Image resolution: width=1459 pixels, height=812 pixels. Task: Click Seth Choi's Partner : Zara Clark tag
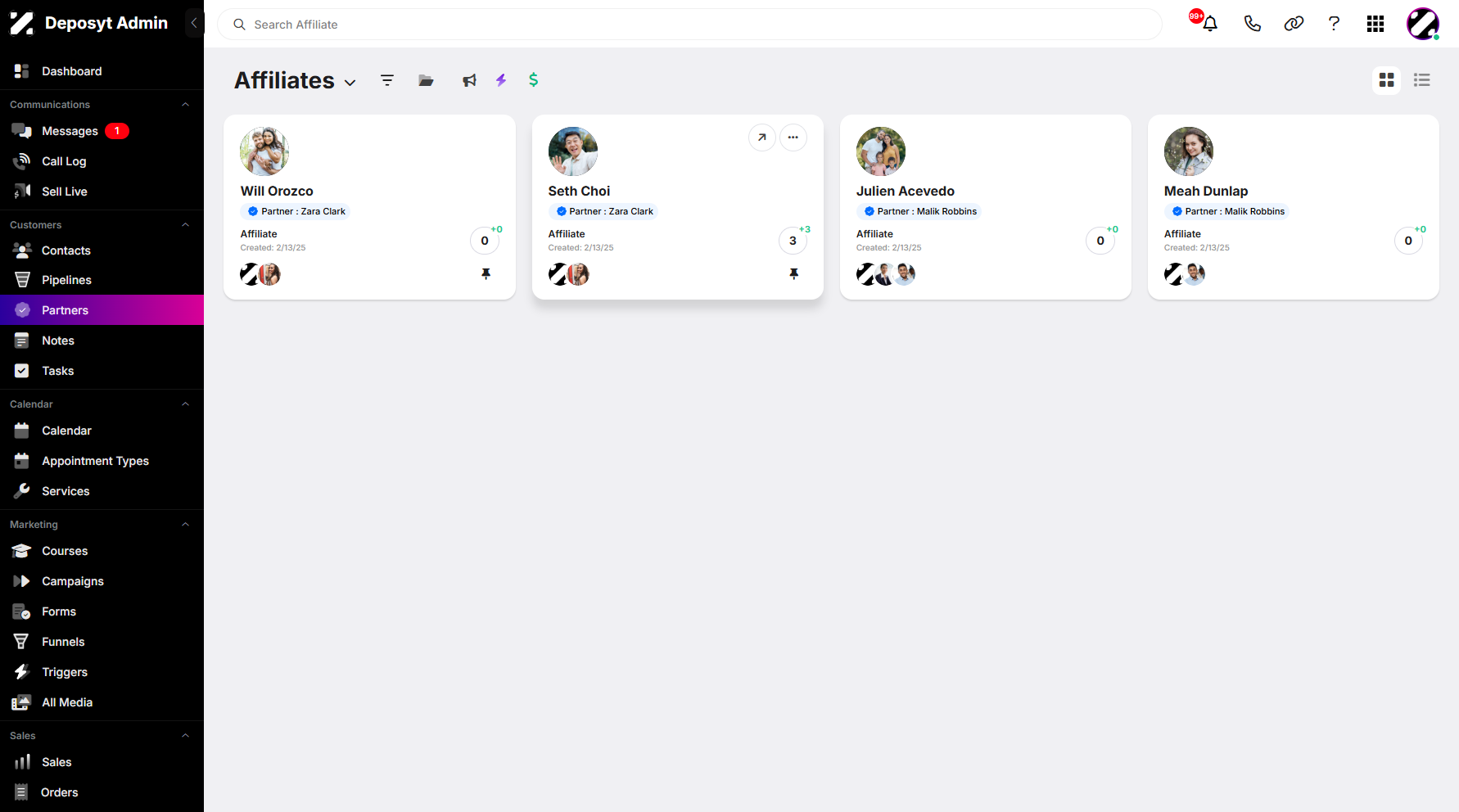603,211
